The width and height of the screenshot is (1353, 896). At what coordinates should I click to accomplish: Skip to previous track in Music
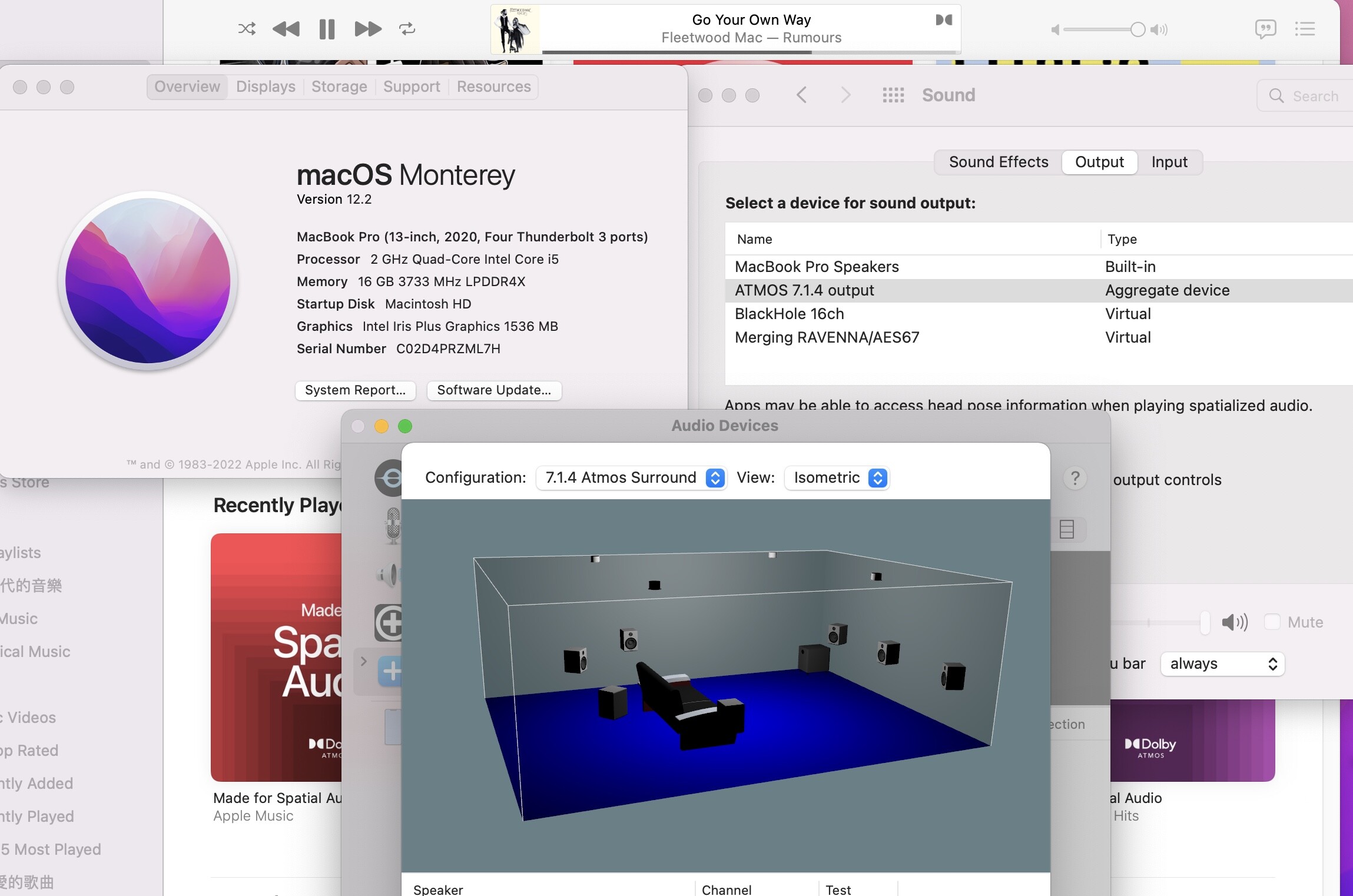(x=286, y=29)
